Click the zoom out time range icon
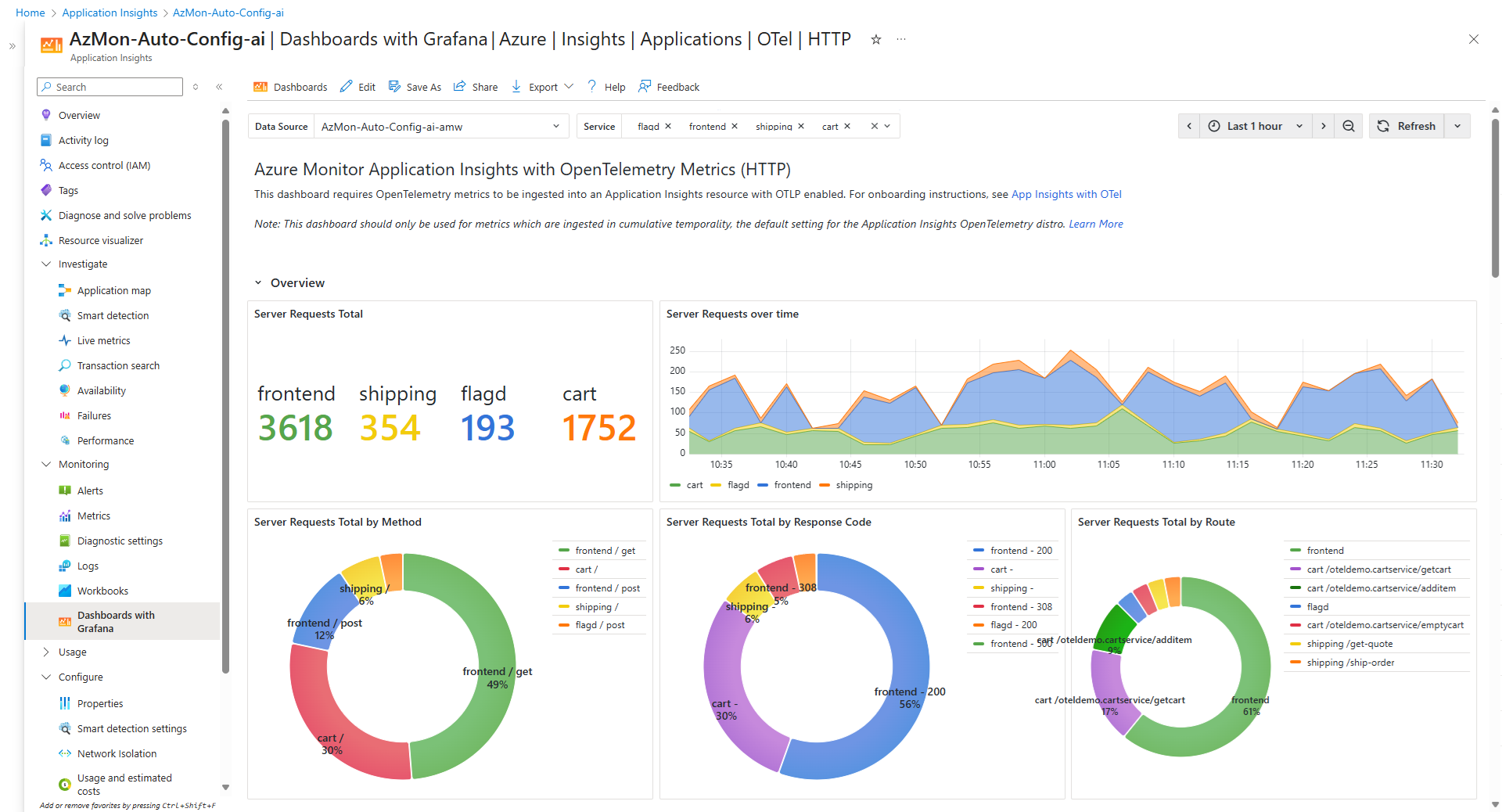Screen dimensions: 1502x812 (1349, 126)
